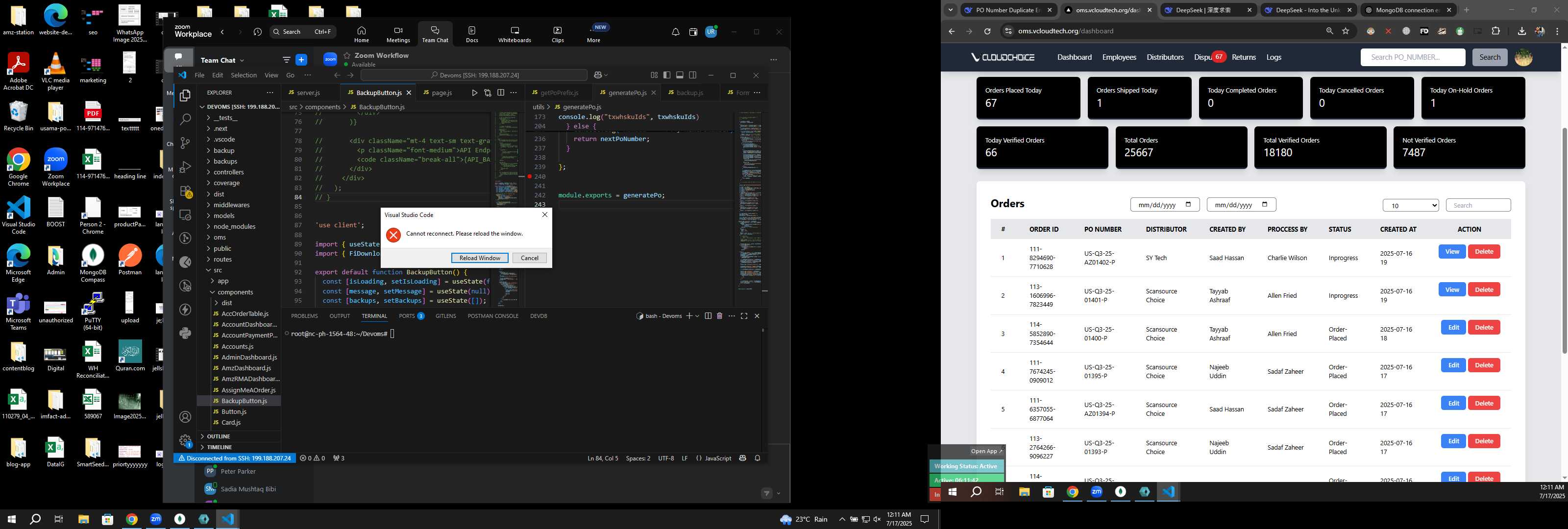Click Reload Window button in dialog

tap(480, 258)
